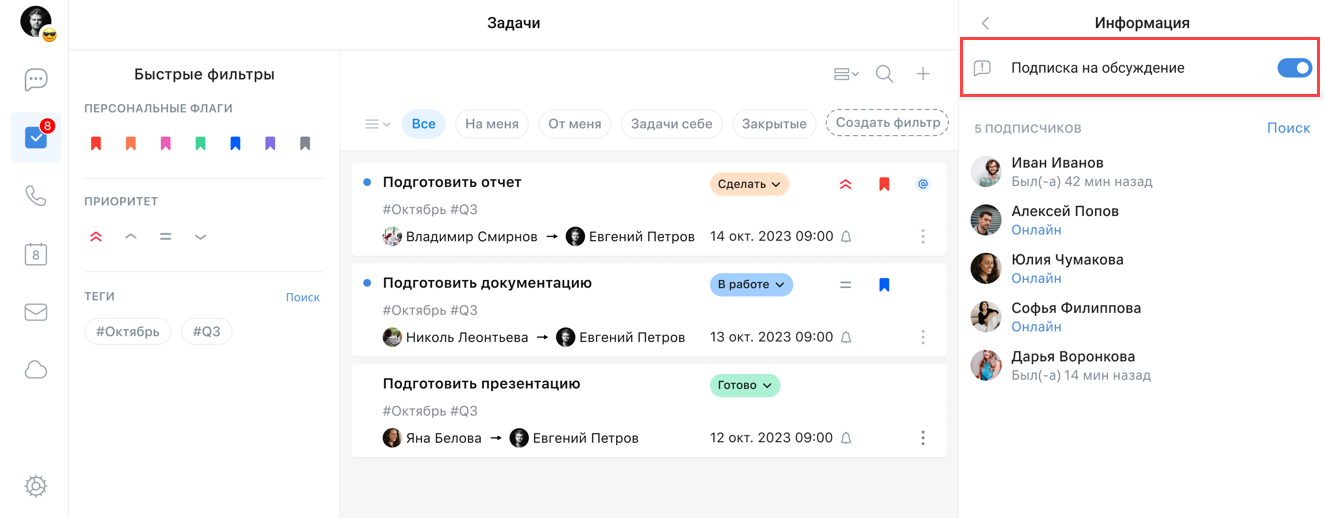Open the Сделать status dropdown
This screenshot has height=518, width=1324.
[750, 184]
